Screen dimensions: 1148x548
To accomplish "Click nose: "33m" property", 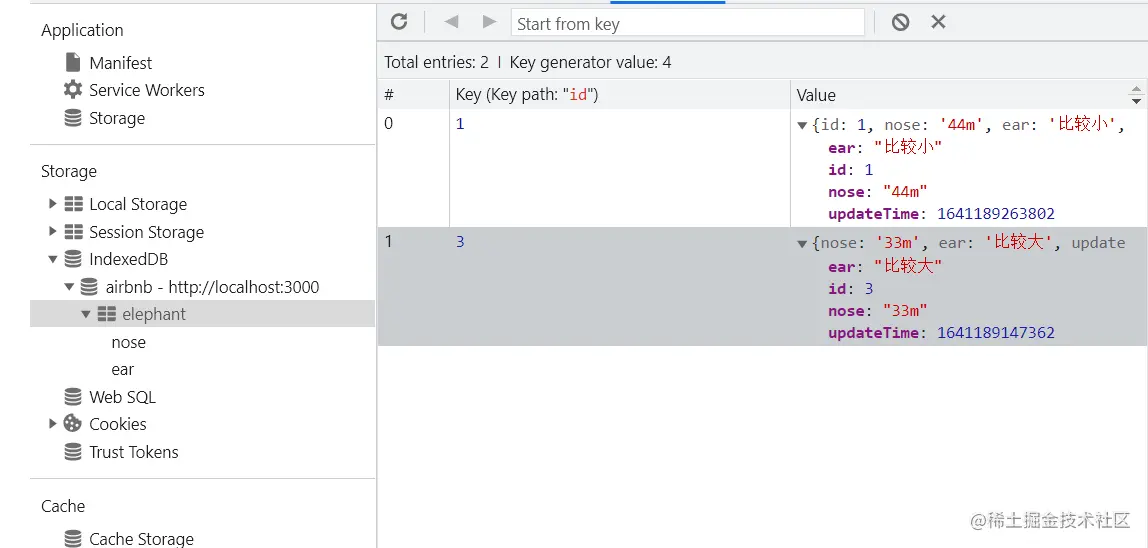I will tap(878, 311).
